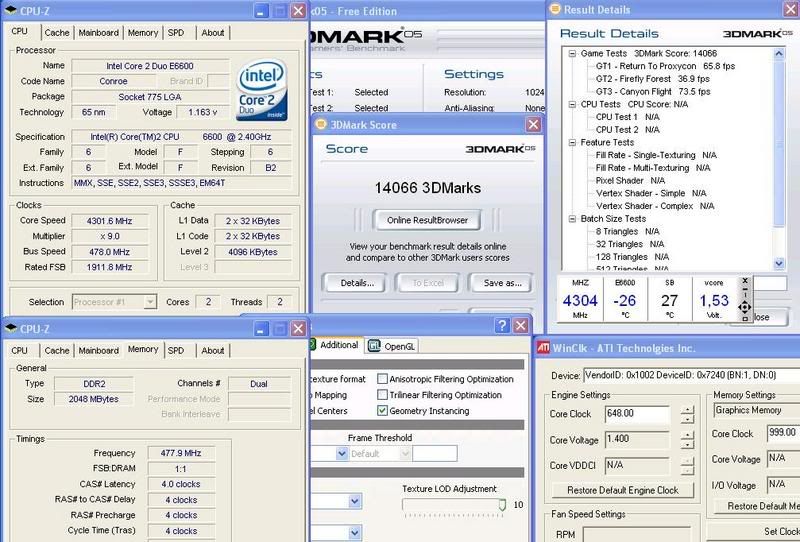
Task: Adjust the Texture LOD Adjustment slider handle
Action: coord(502,505)
